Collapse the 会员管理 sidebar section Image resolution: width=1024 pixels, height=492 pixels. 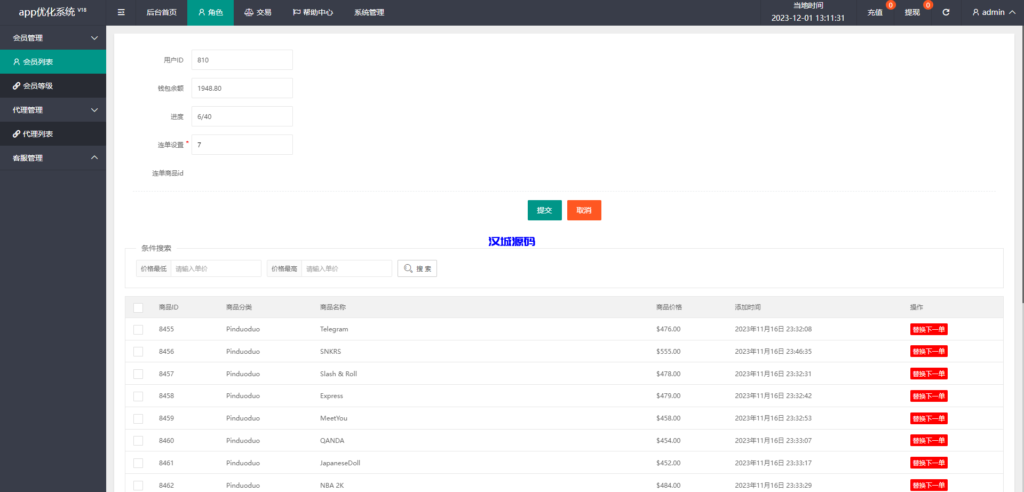(94, 38)
